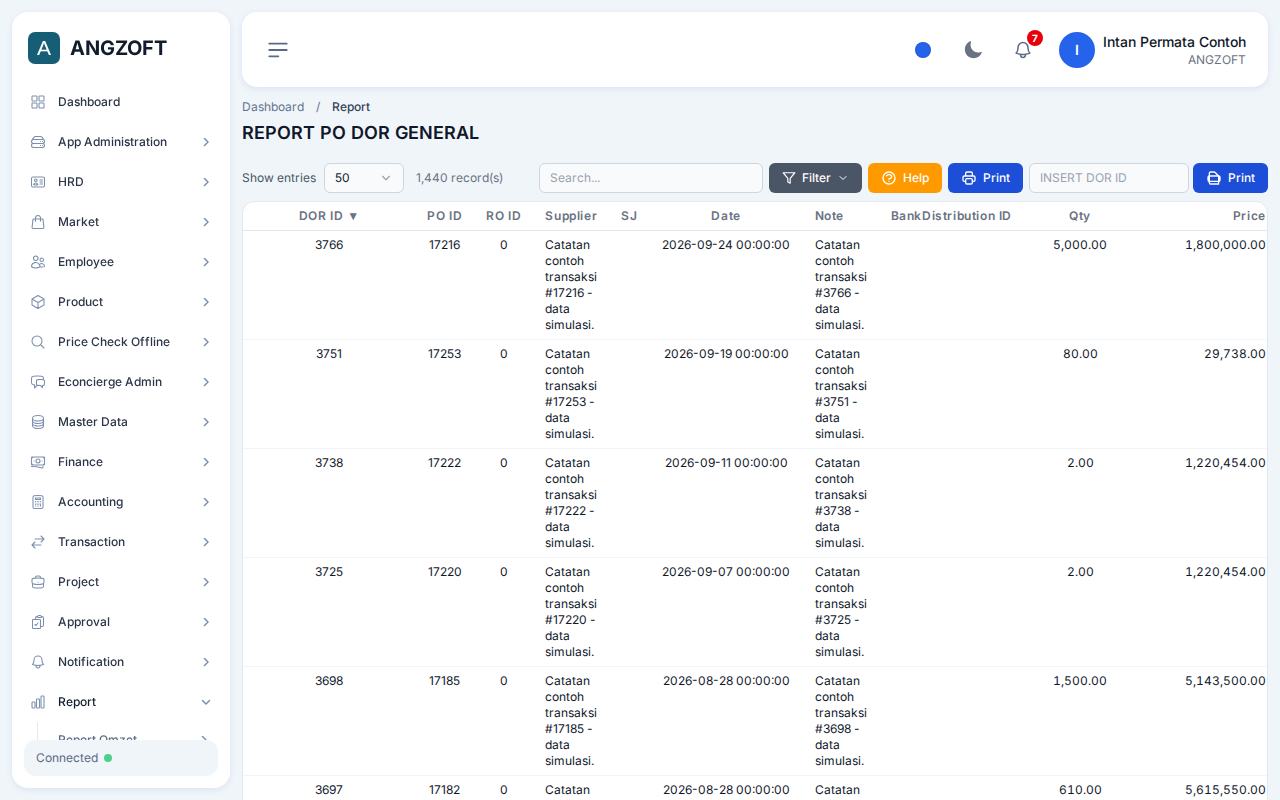Select DOR ID 3725 cell
The image size is (1280, 800).
tap(329, 572)
